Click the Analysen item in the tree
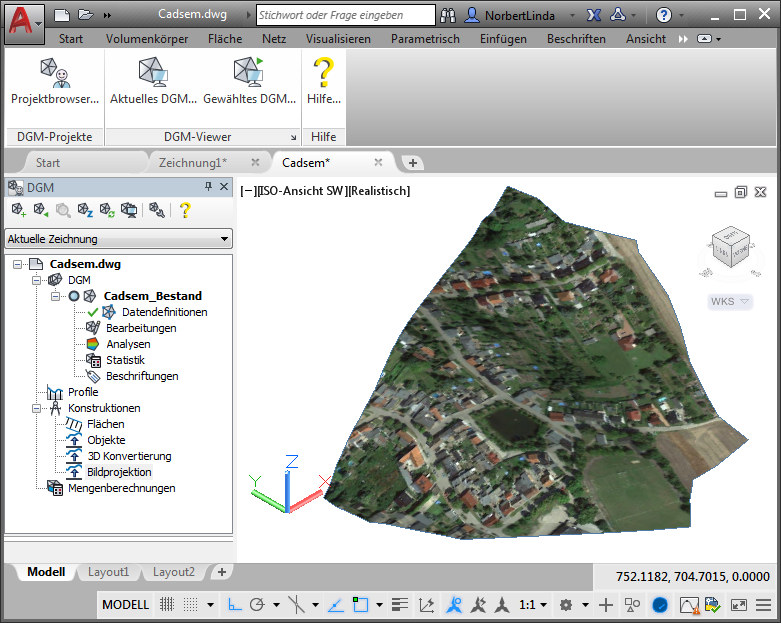The height and width of the screenshot is (623, 781). point(128,344)
